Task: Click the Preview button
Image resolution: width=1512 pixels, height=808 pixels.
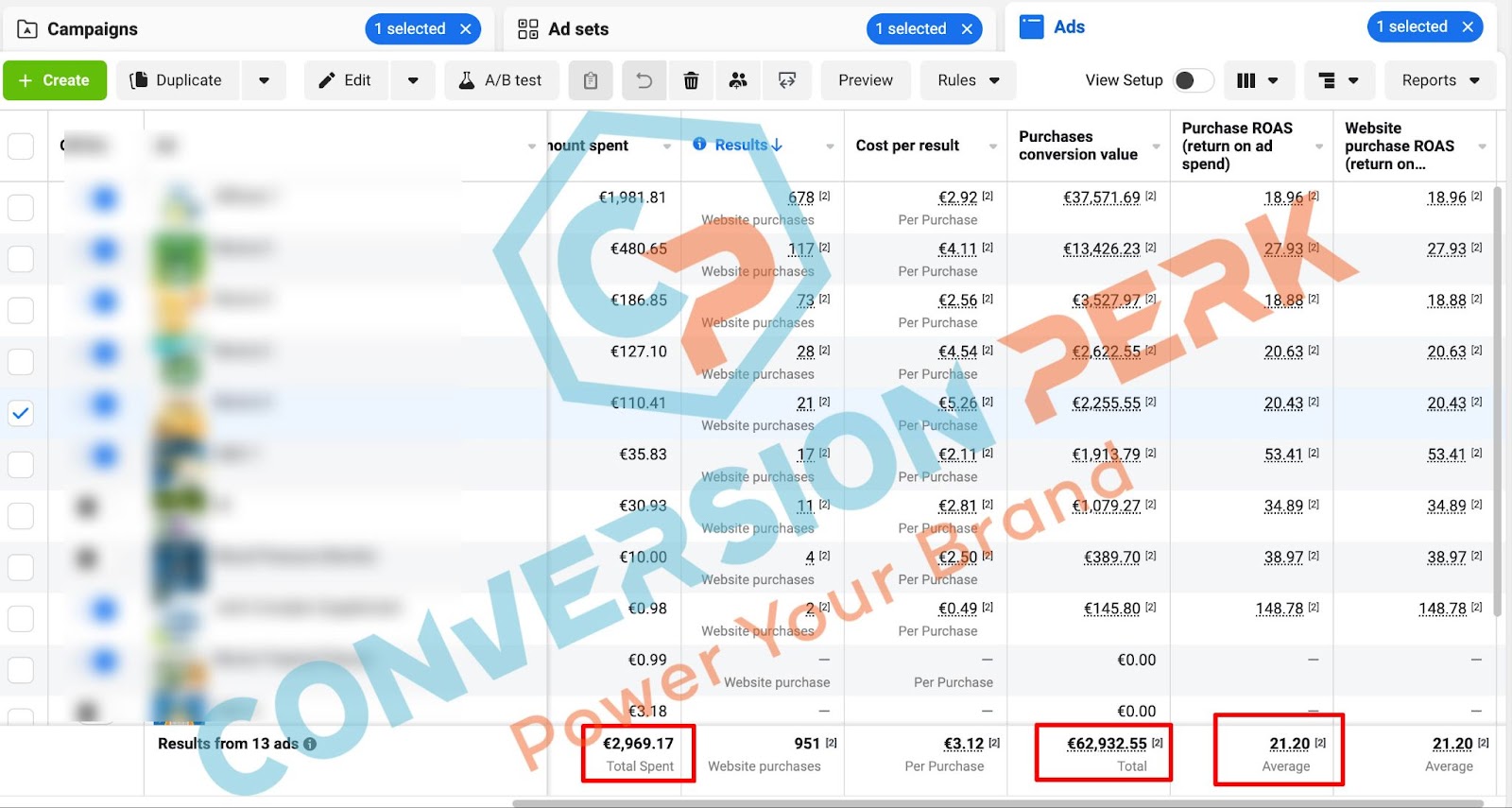Action: tap(866, 80)
